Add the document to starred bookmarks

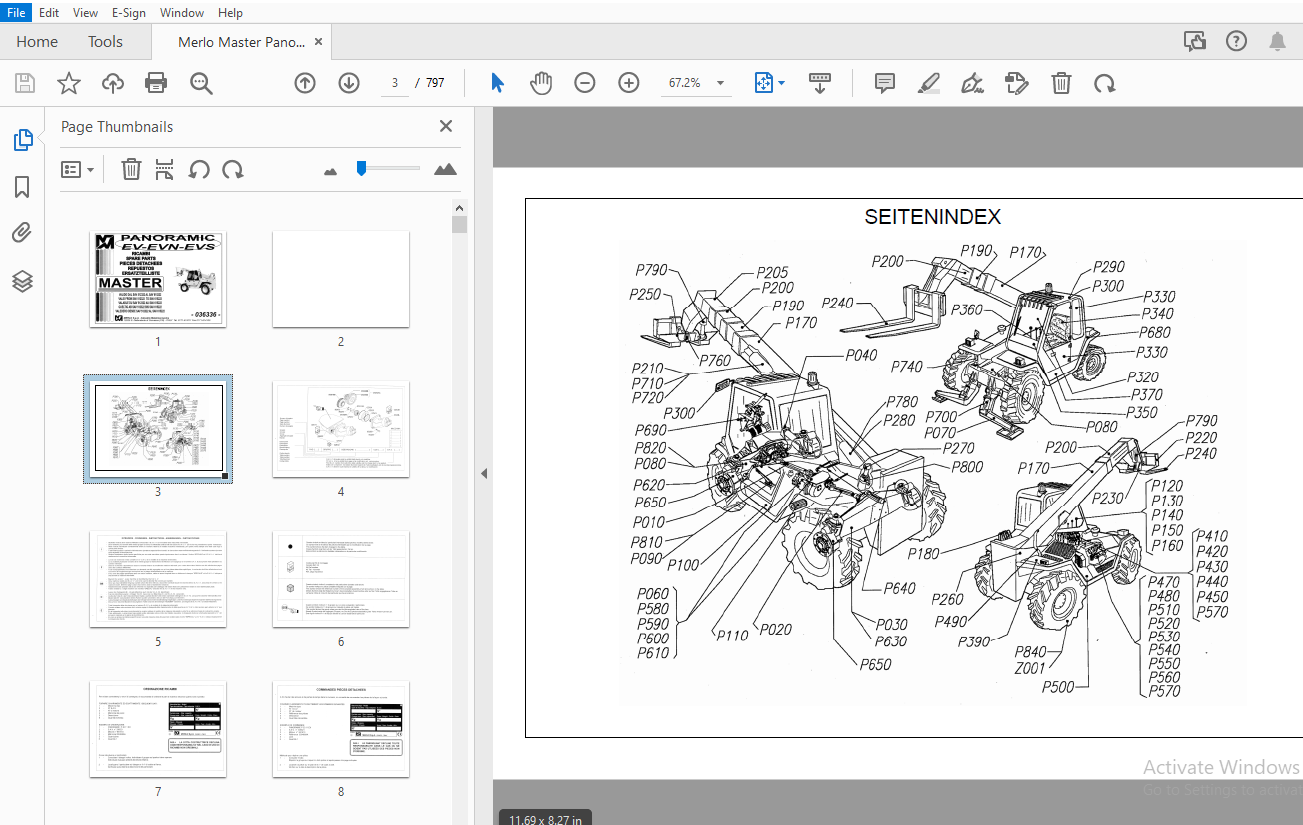(68, 83)
